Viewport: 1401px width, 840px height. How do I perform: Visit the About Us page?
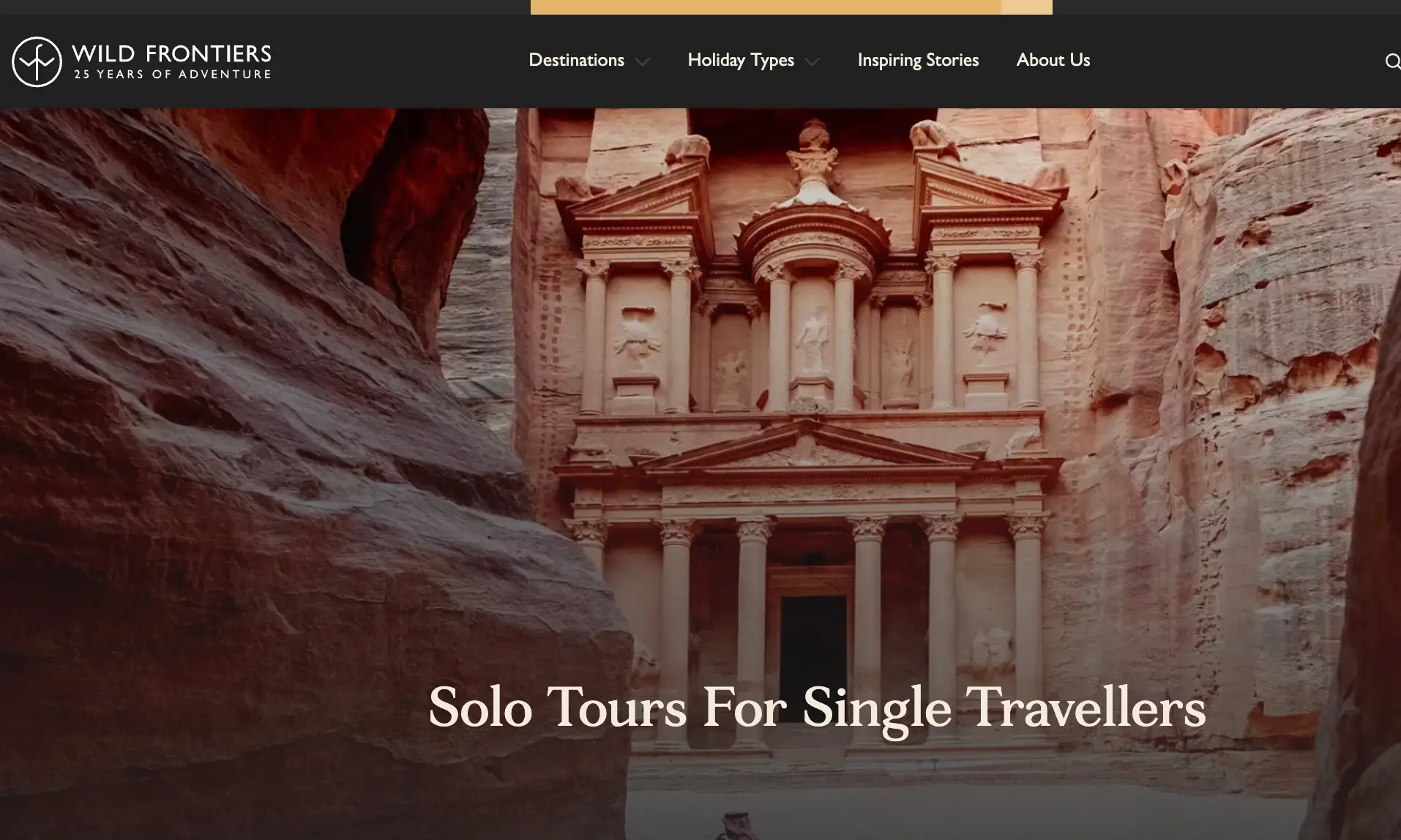pyautogui.click(x=1053, y=60)
